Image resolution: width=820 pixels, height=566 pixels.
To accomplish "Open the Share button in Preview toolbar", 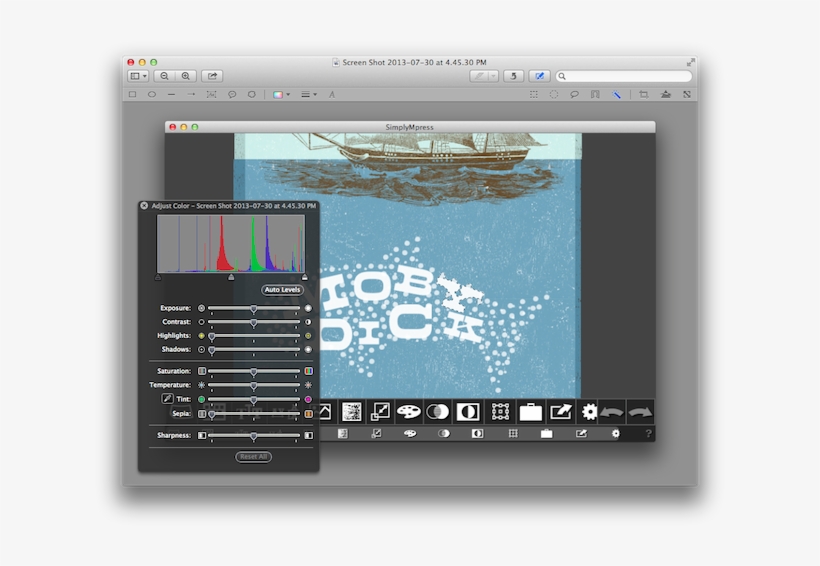I will tap(212, 76).
